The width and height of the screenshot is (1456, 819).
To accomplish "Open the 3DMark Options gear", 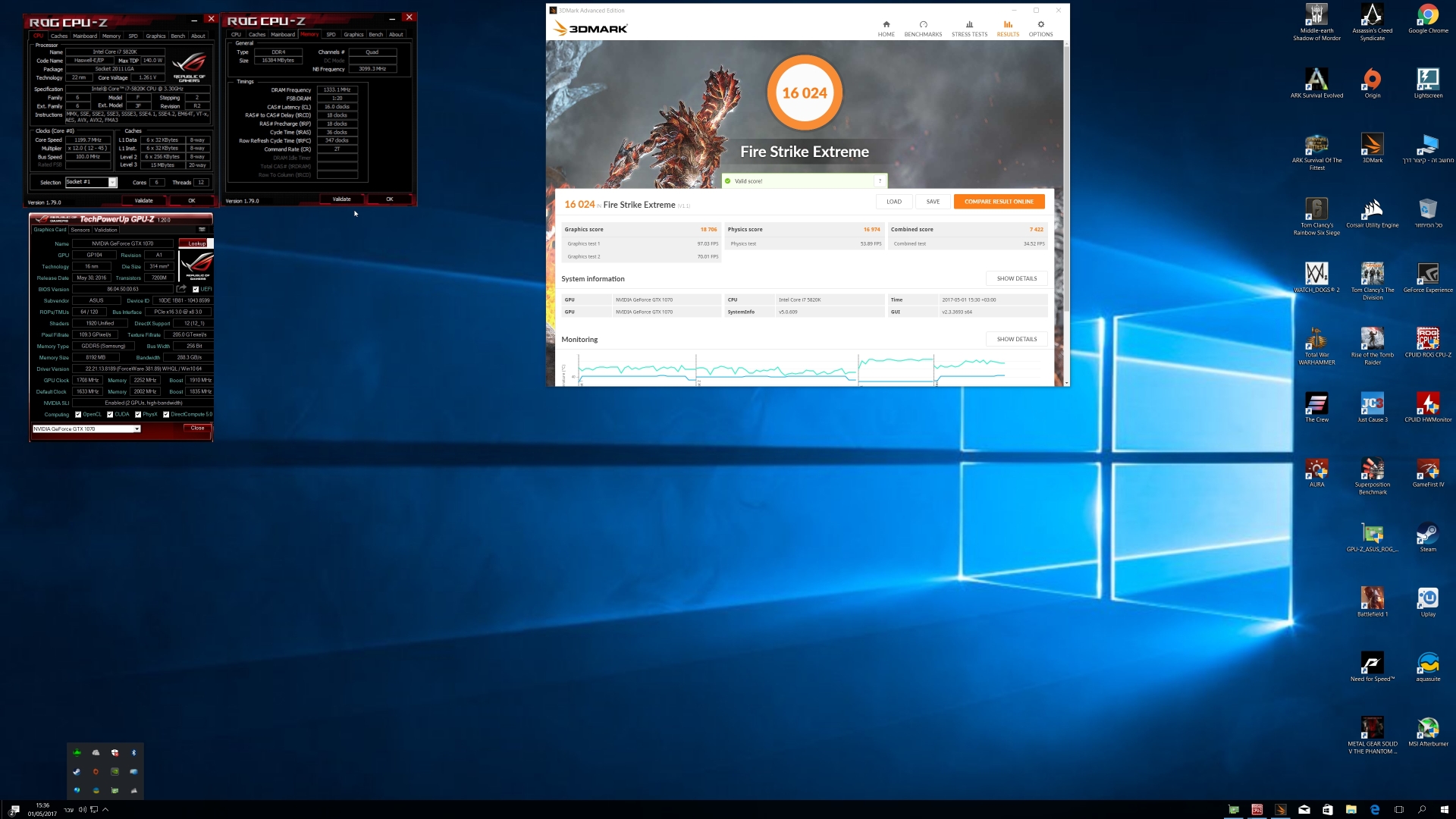I will [1040, 29].
